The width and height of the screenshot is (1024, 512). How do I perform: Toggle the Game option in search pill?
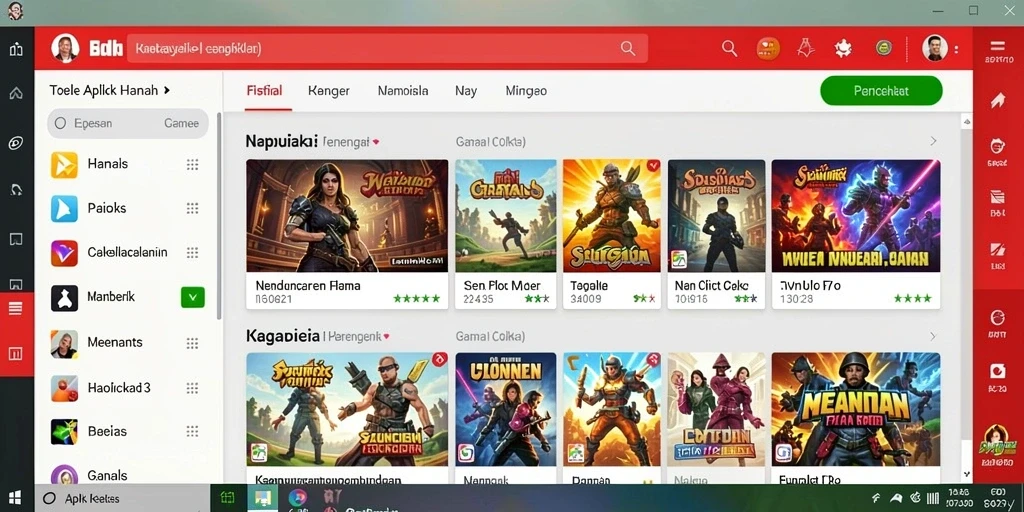coord(182,123)
